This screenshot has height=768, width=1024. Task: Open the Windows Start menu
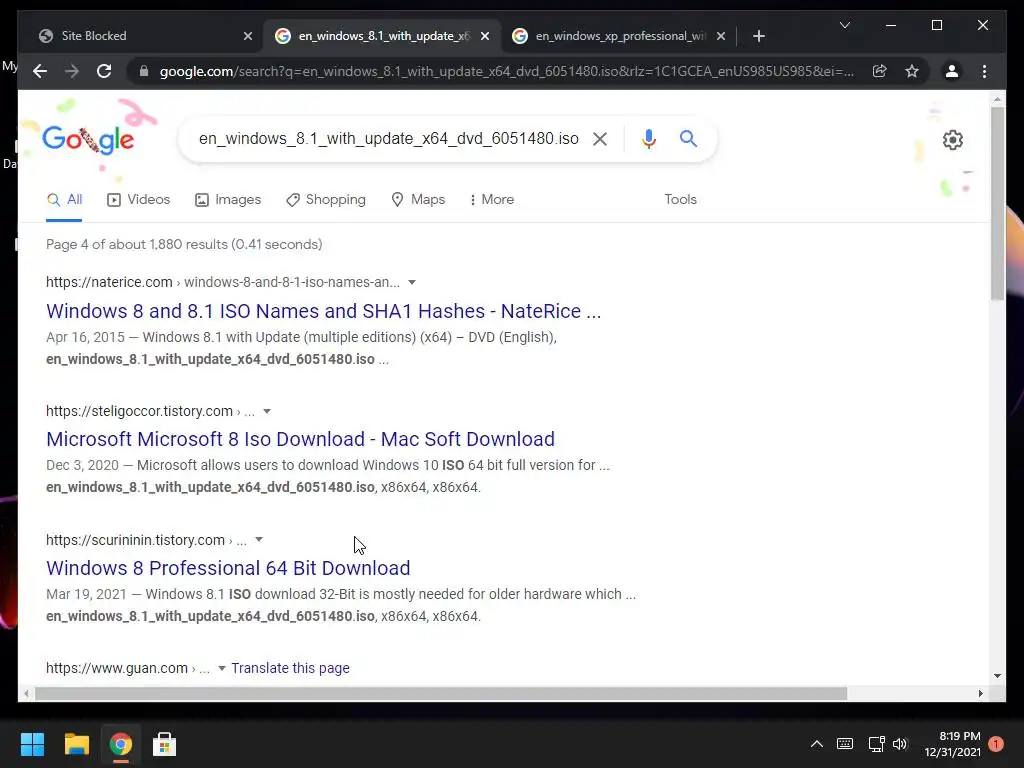click(32, 744)
